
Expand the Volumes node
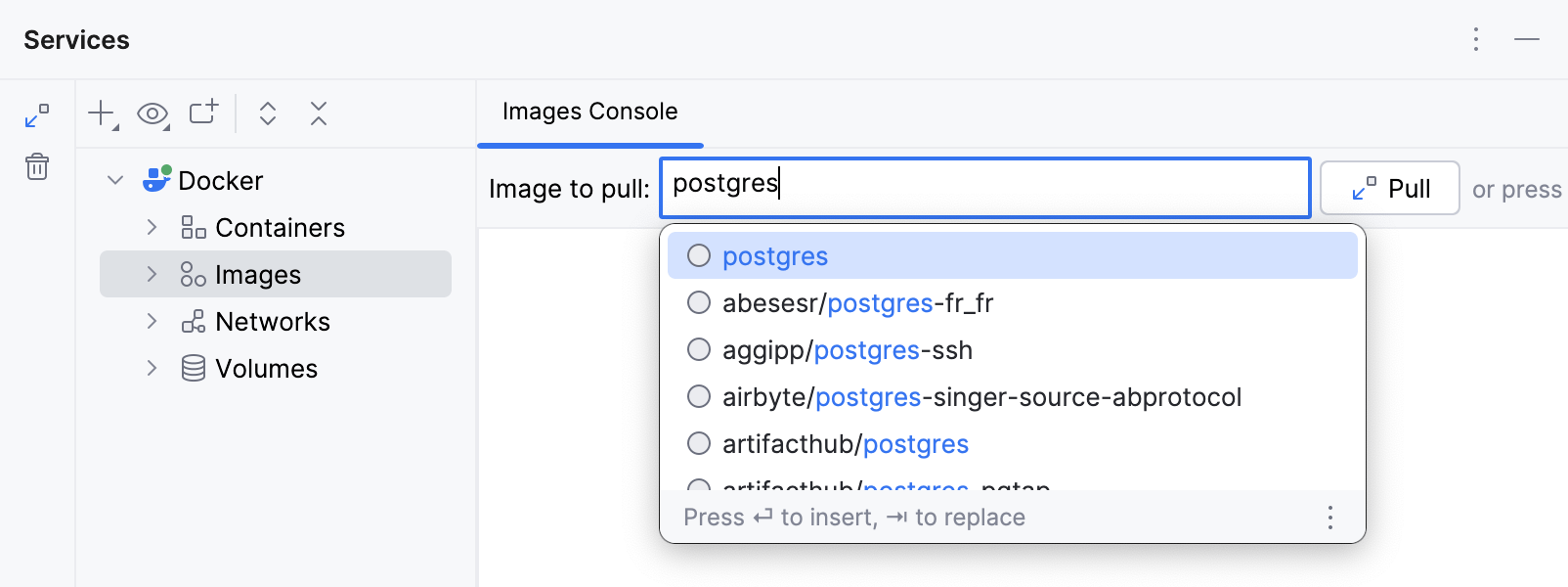coord(152,368)
